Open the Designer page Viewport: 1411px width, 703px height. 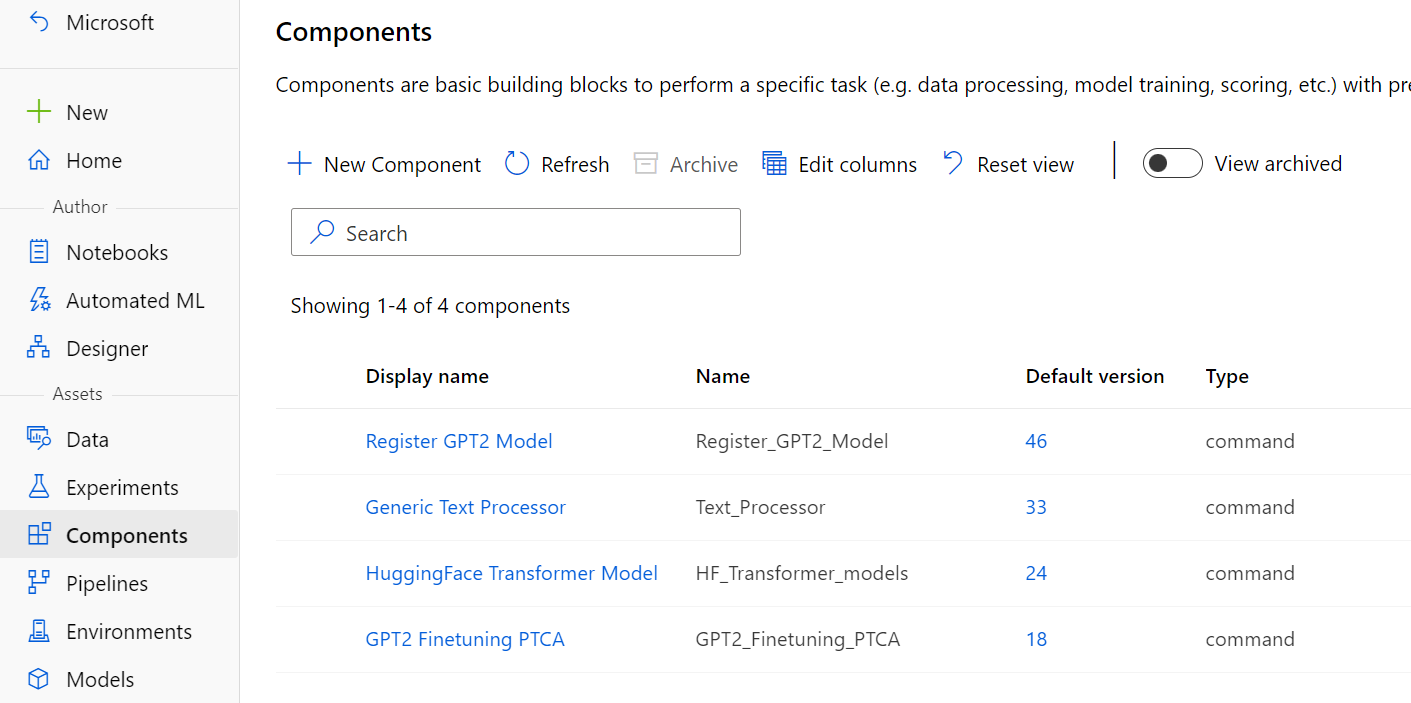click(x=107, y=348)
